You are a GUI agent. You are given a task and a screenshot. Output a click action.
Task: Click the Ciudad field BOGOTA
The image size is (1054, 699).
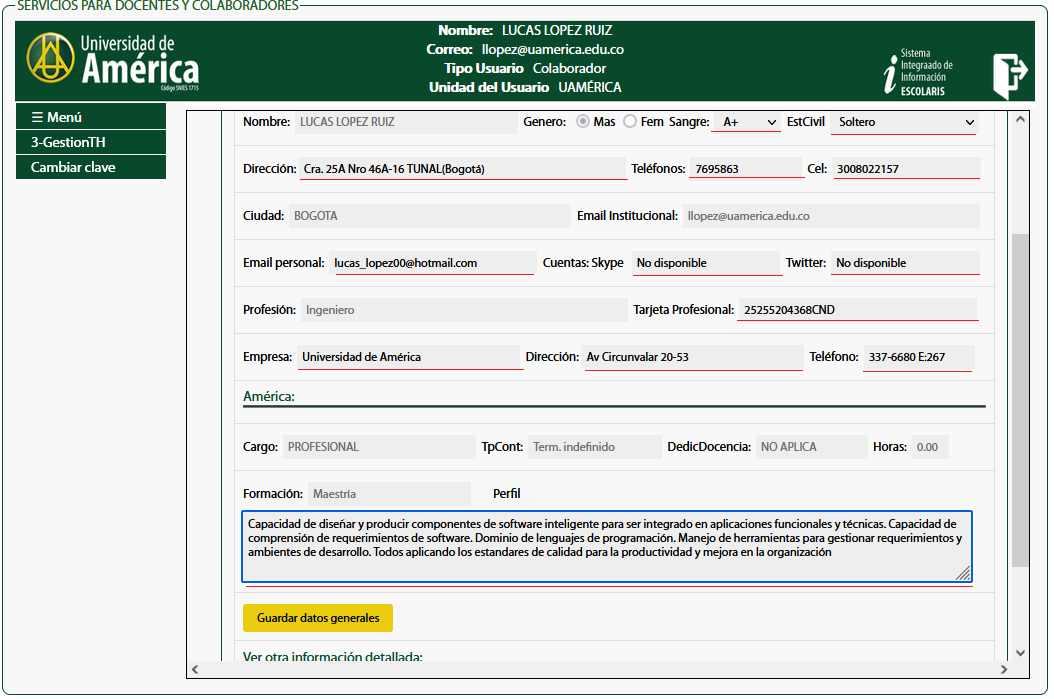pos(430,216)
